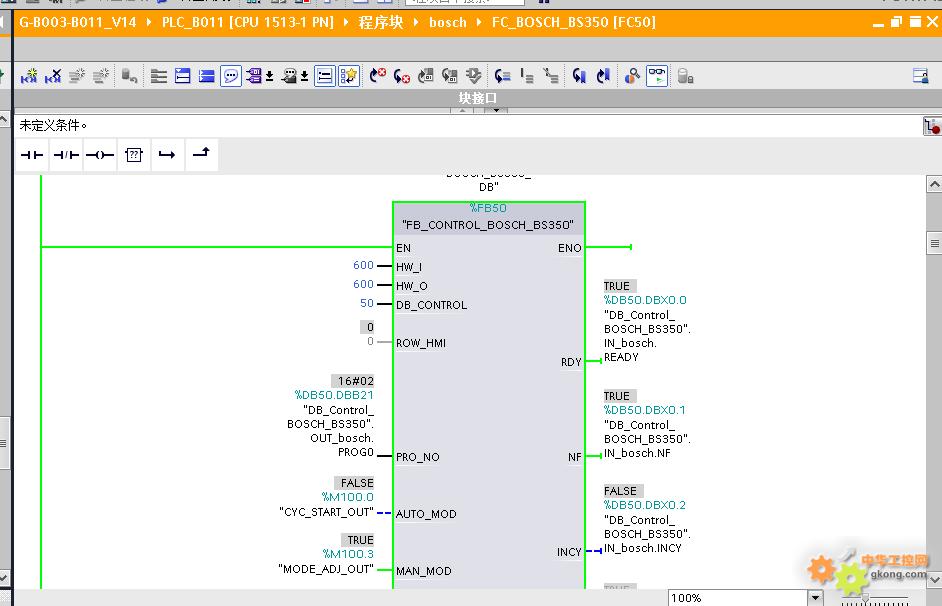
Task: Toggle monitoring glasses icon
Action: point(657,76)
